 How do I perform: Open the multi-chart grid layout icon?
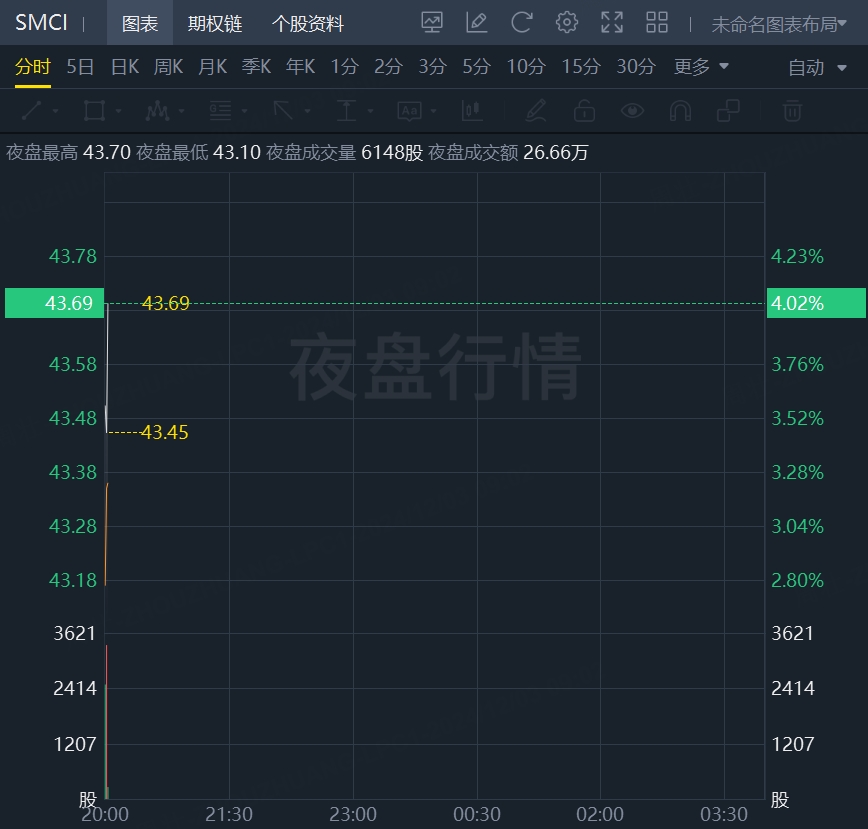coord(657,23)
